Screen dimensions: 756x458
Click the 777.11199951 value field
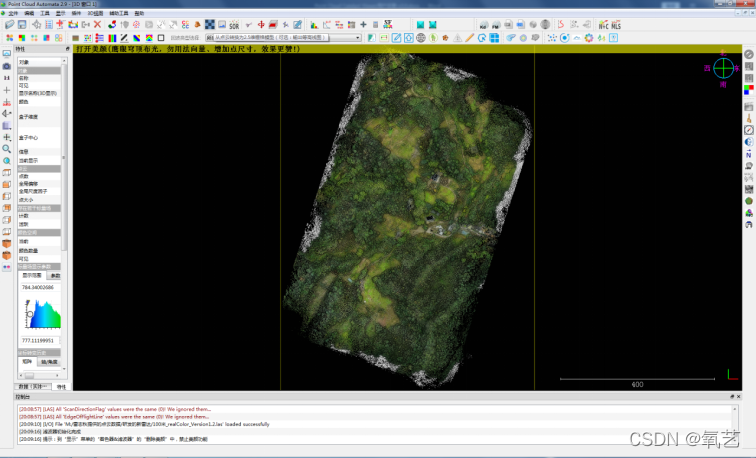click(40, 340)
